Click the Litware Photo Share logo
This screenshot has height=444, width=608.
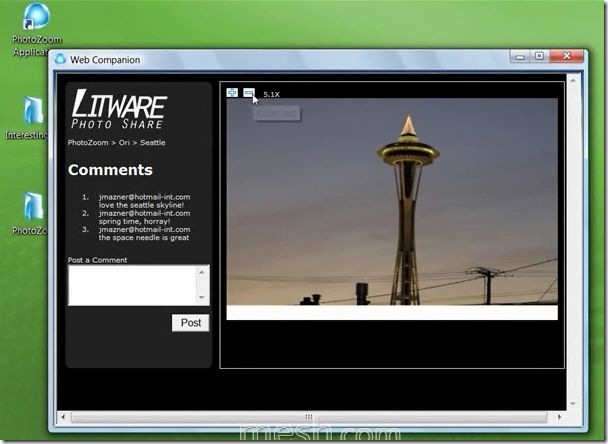click(119, 109)
